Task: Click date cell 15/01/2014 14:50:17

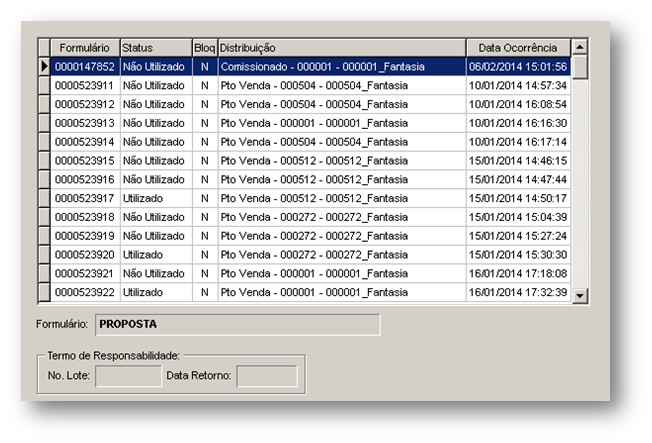Action: [518, 198]
